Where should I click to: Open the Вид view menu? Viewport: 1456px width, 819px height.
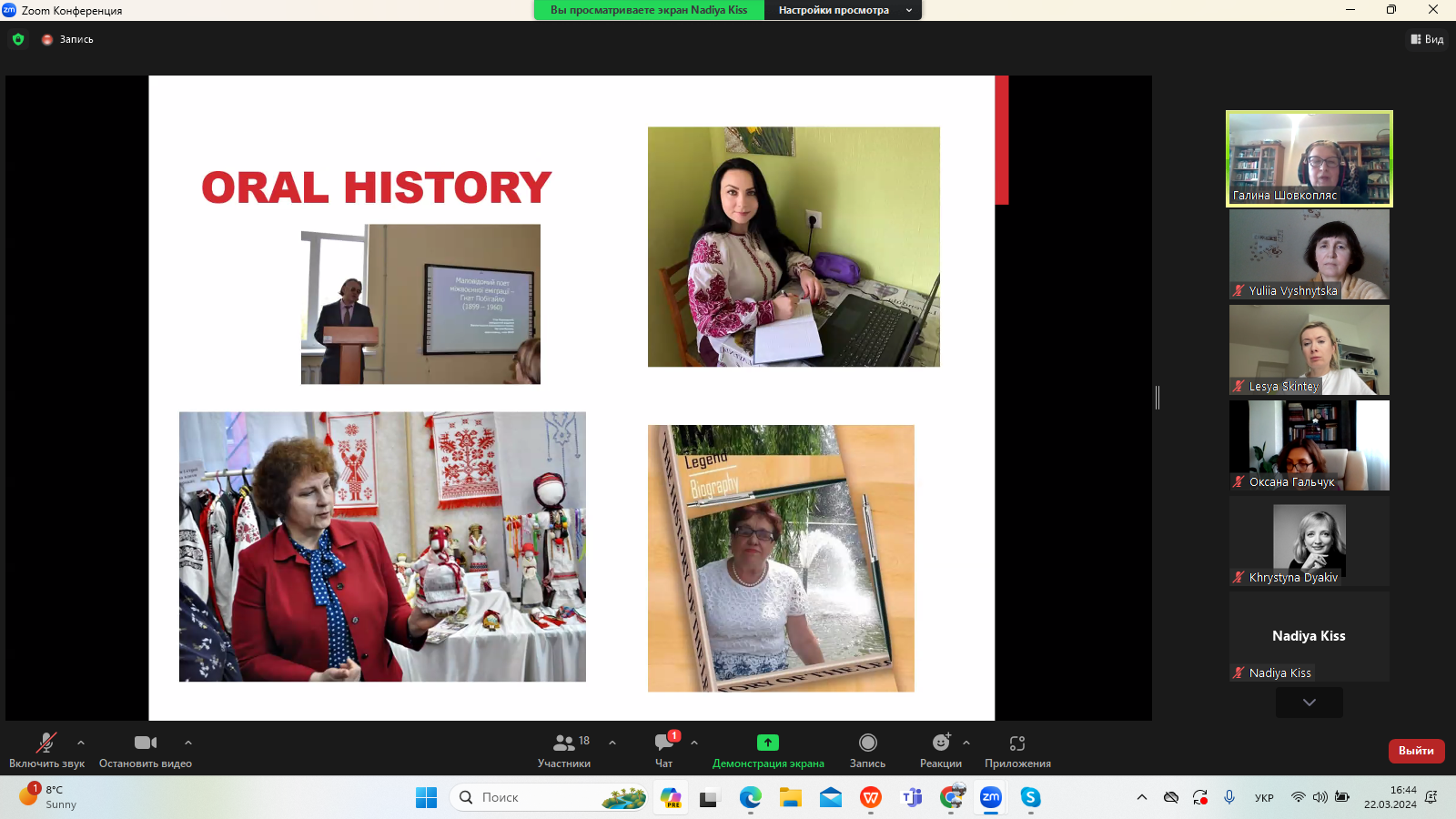point(1427,39)
